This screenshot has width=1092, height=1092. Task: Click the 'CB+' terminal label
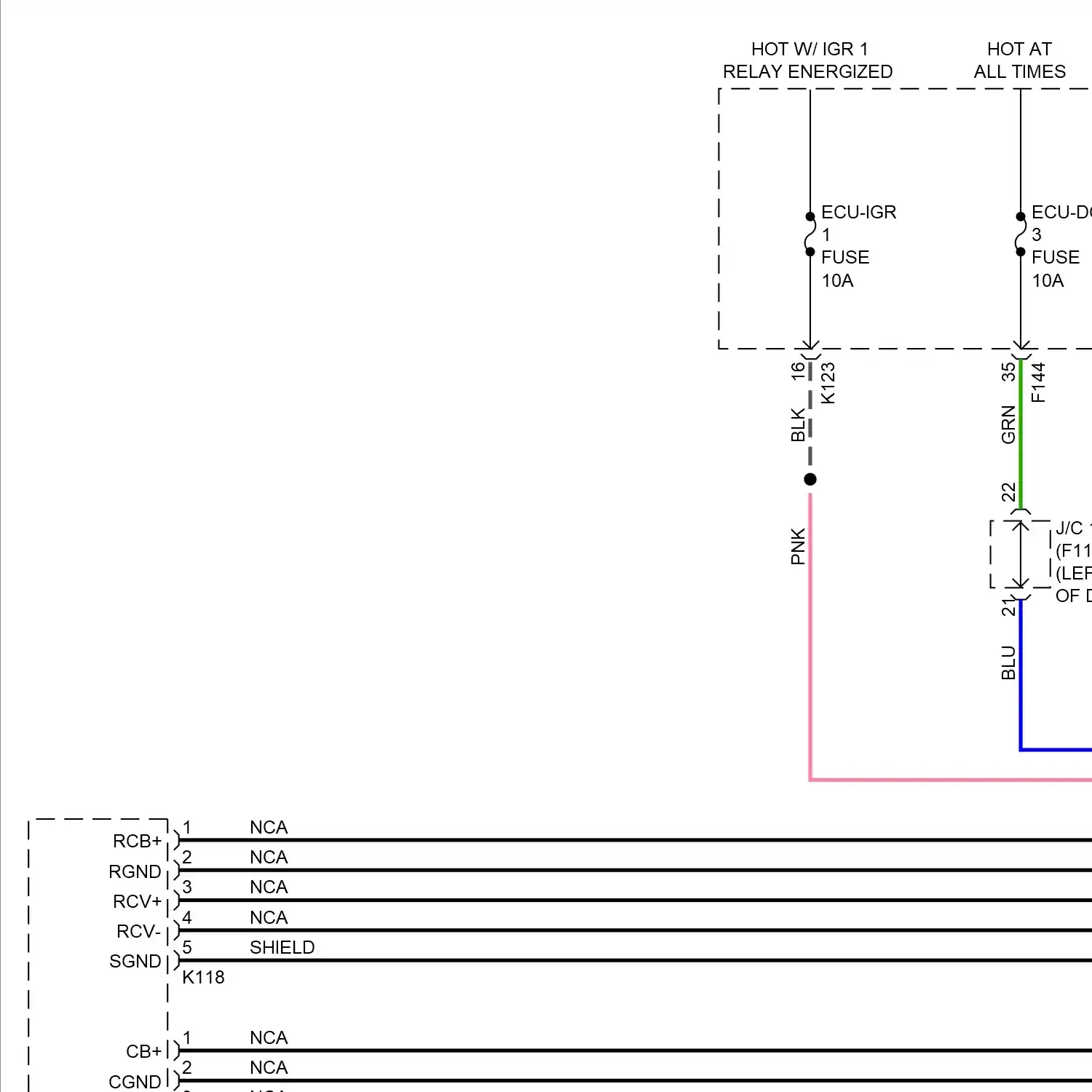143,1051
